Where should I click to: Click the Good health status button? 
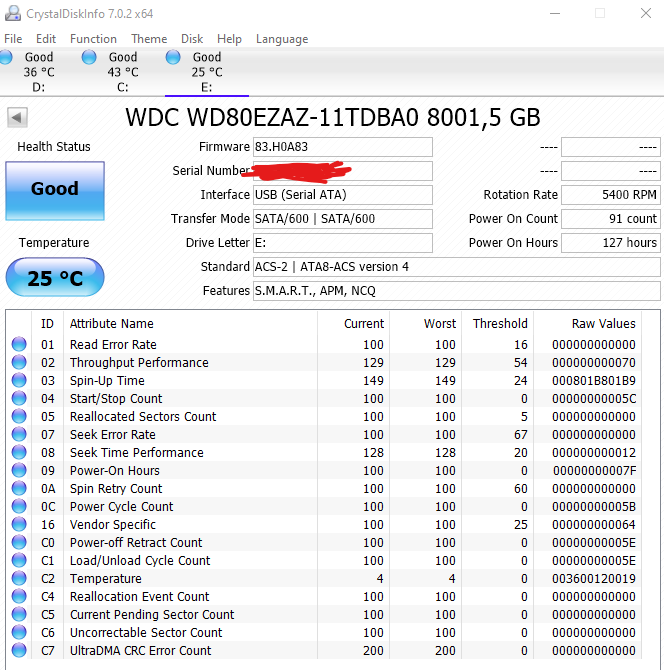click(55, 191)
